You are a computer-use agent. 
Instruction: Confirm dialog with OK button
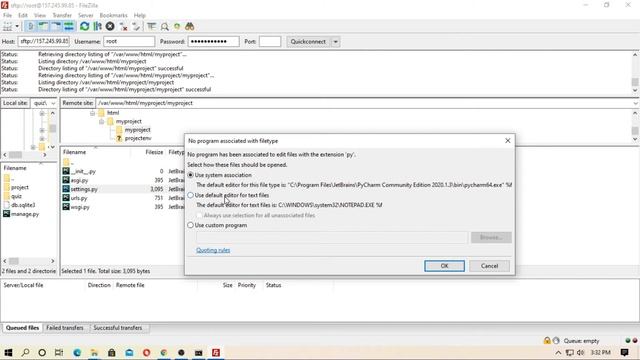click(x=444, y=266)
